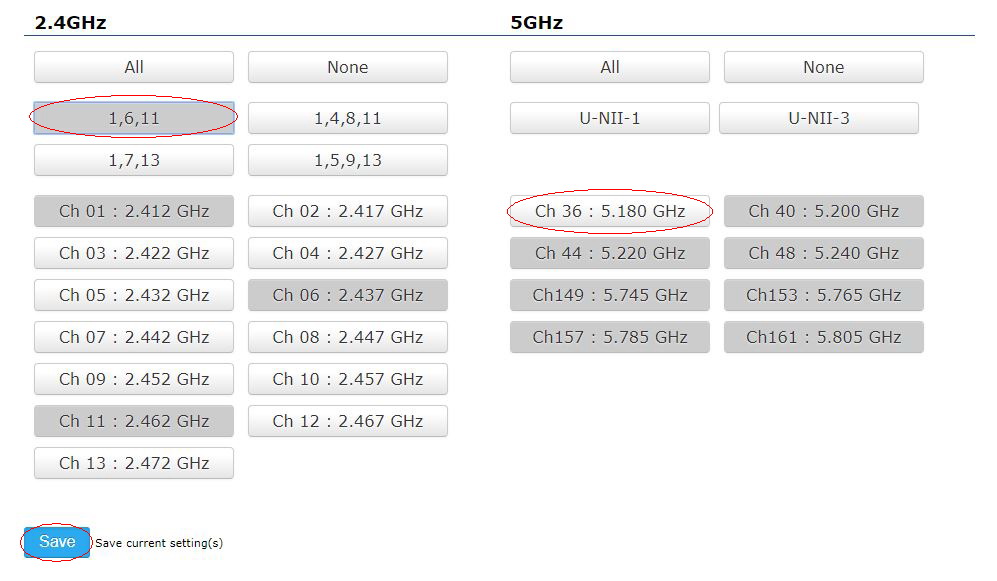Toggle Ch 06 : 2.437 GHz
The image size is (997, 581).
coord(348,295)
